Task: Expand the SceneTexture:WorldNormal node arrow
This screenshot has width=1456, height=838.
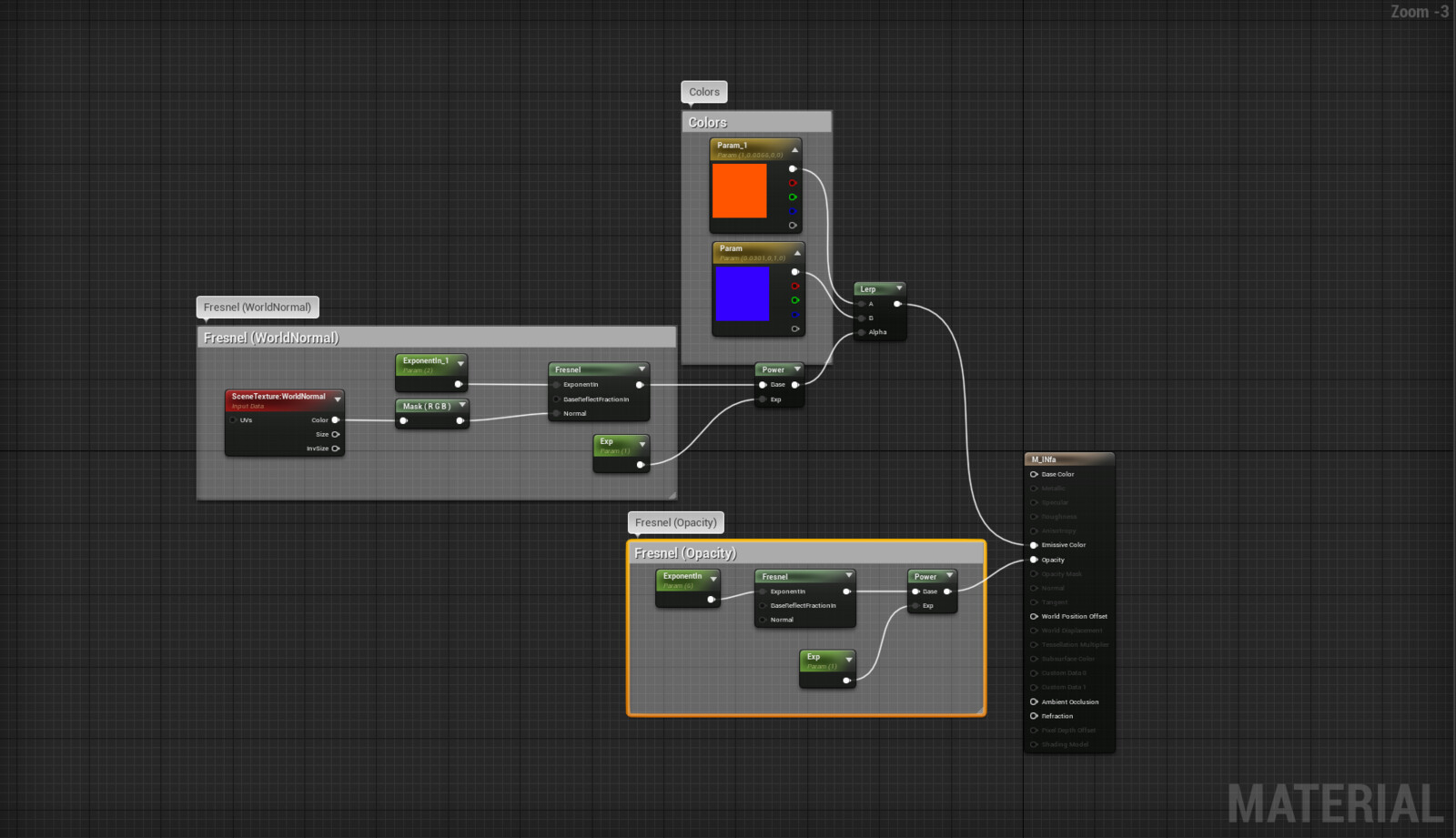Action: click(x=338, y=399)
